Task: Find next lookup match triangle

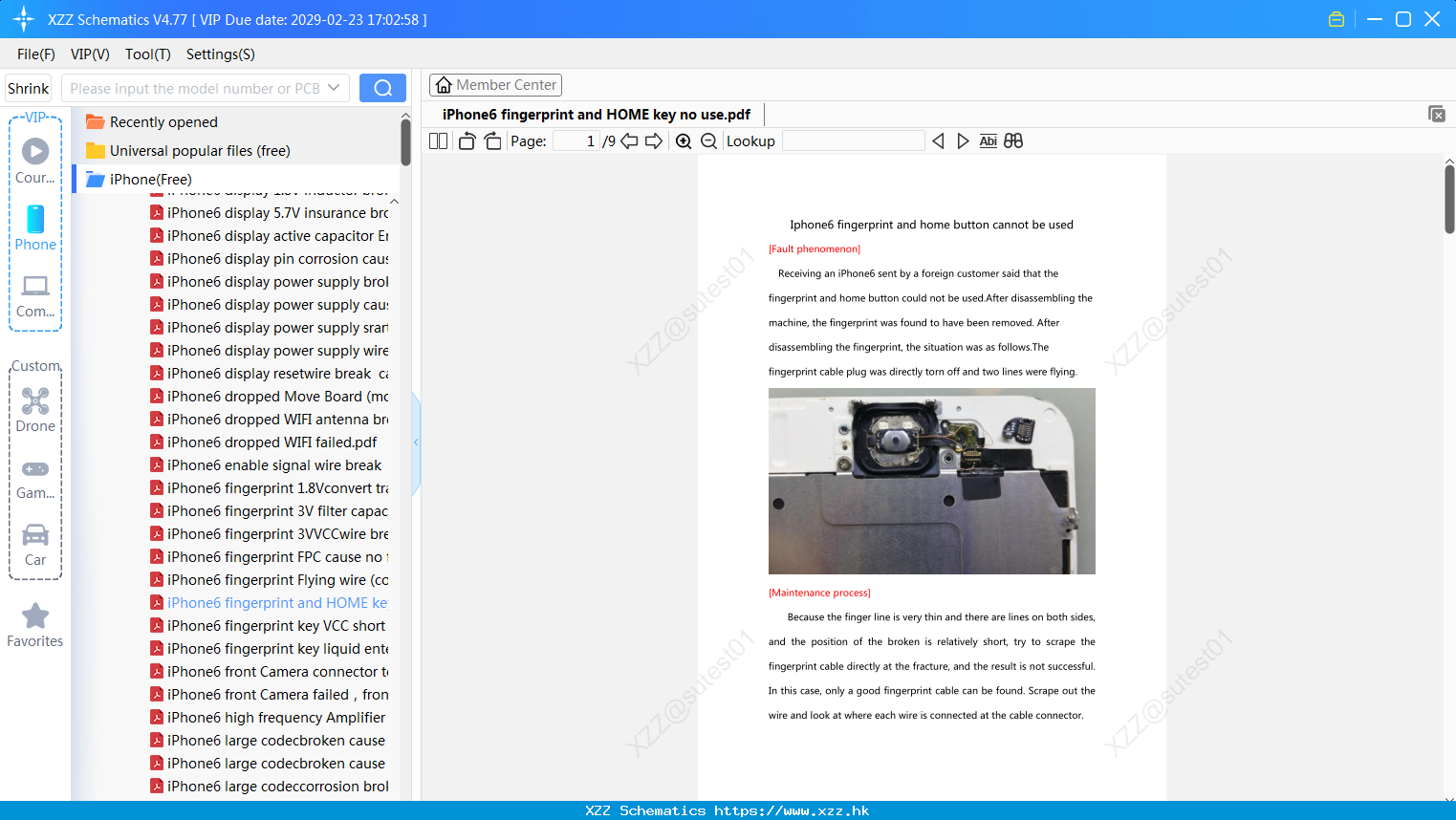Action: 963,140
